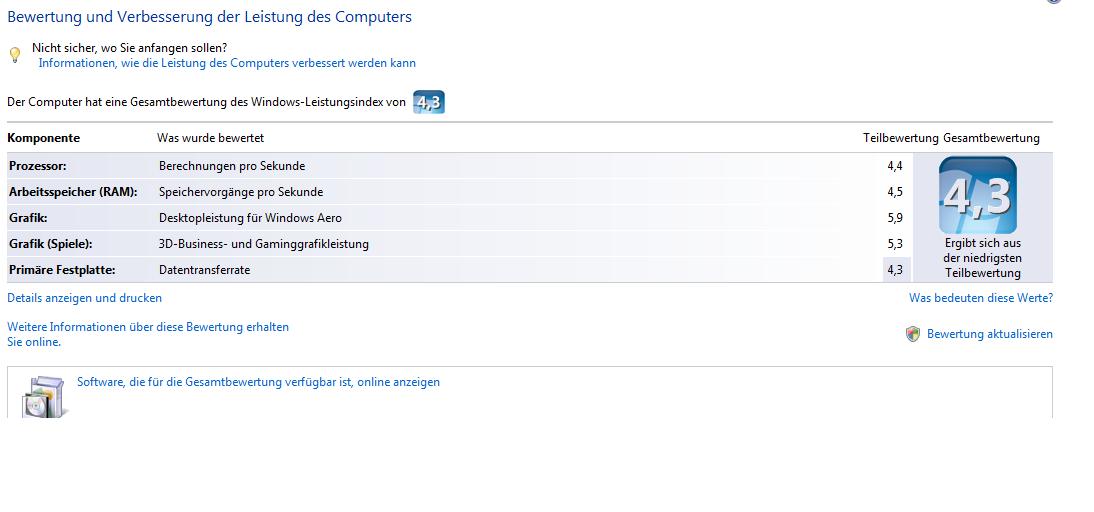This screenshot has width=1094, height=512.
Task: Click the Datentransferrate description
Action: pyautogui.click(x=204, y=270)
